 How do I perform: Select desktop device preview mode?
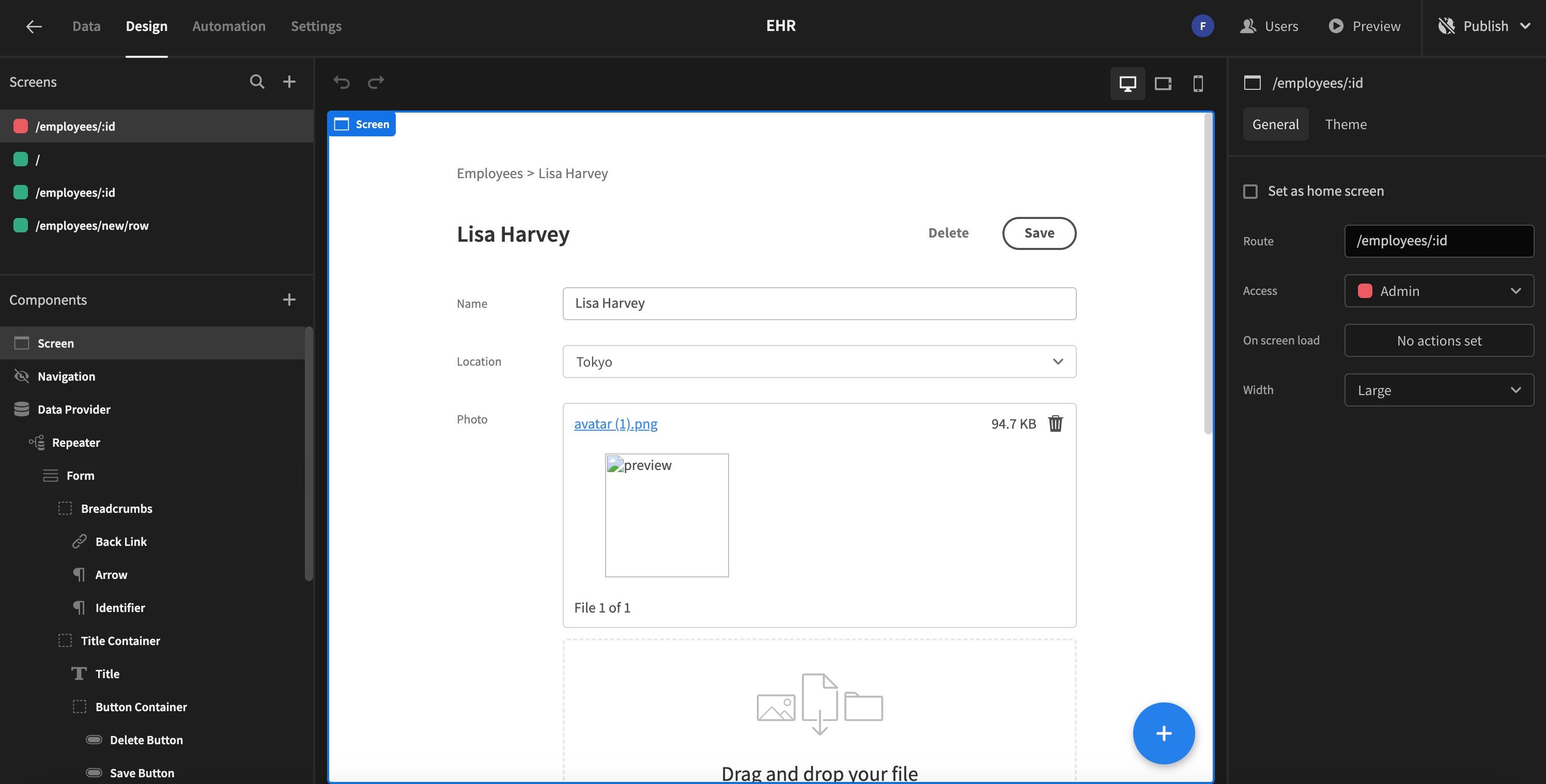(x=1127, y=83)
